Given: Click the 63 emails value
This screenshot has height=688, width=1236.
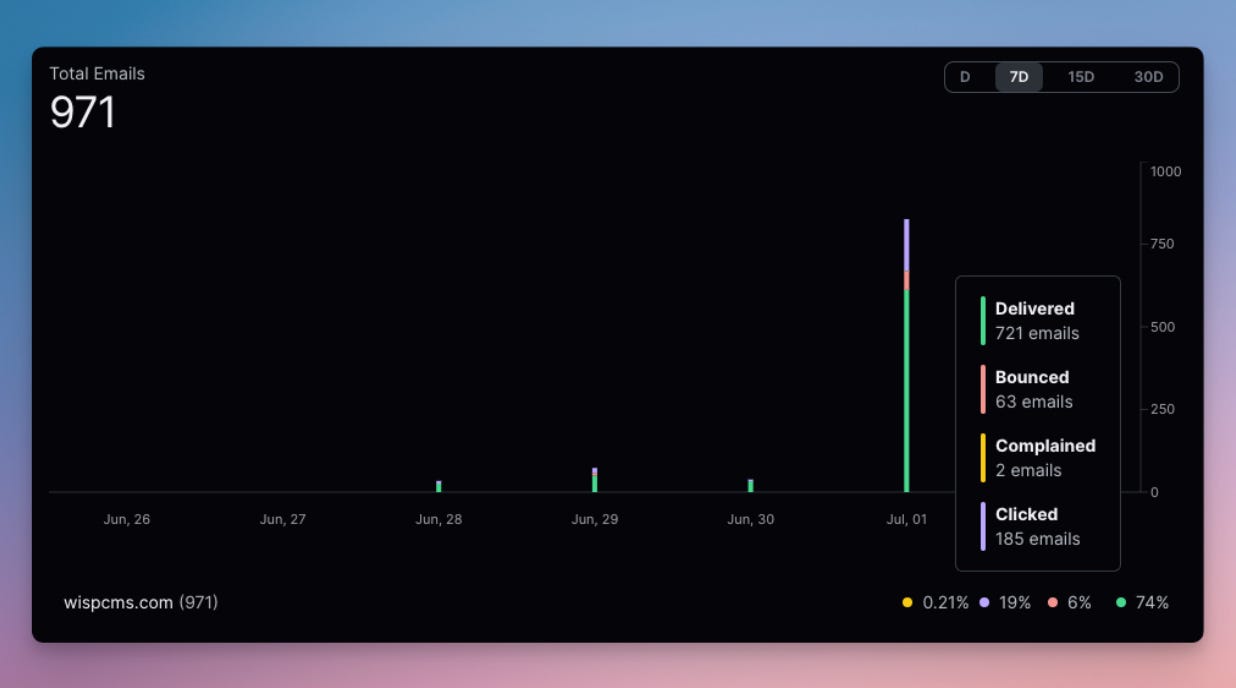Looking at the screenshot, I should click(x=1034, y=402).
